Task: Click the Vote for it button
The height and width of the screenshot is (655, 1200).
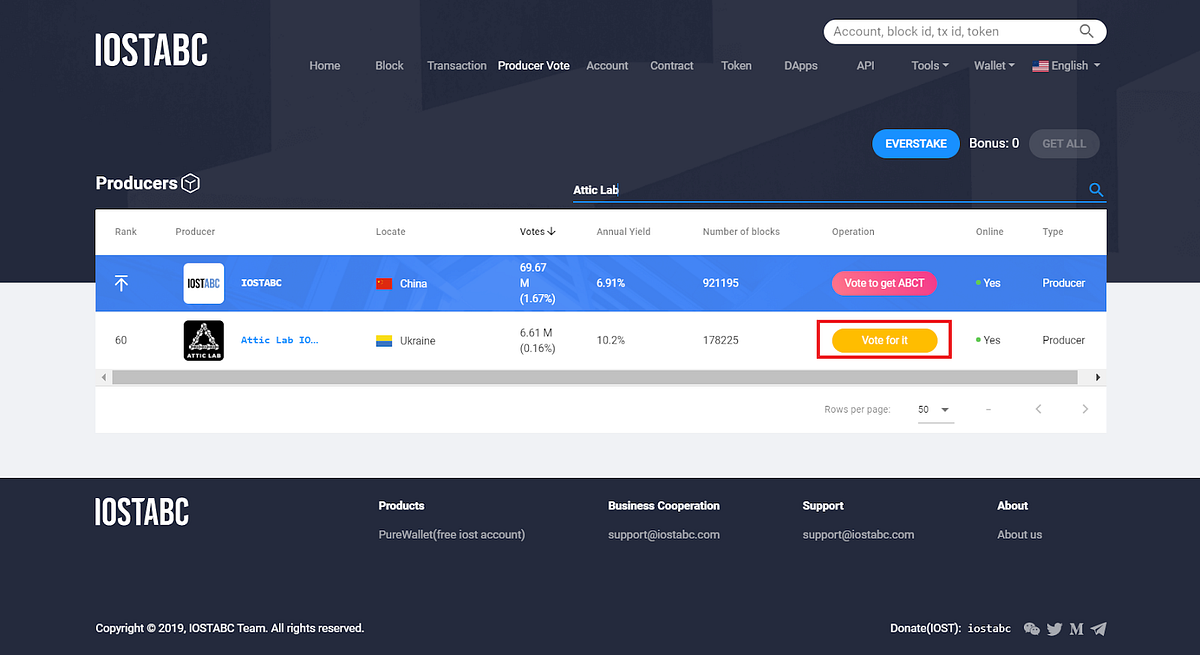Action: coord(884,340)
